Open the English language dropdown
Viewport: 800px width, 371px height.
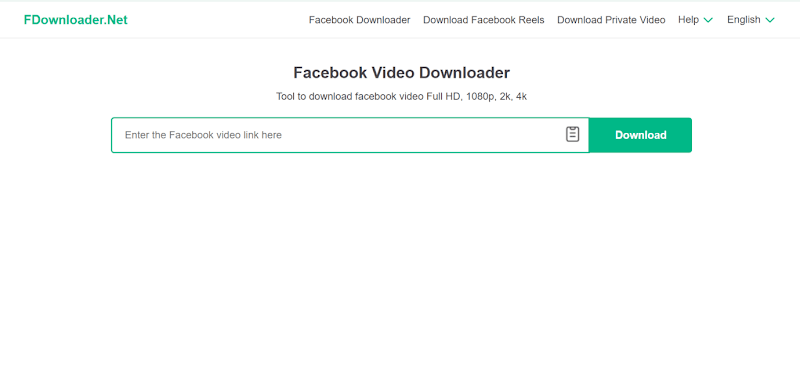coord(751,20)
